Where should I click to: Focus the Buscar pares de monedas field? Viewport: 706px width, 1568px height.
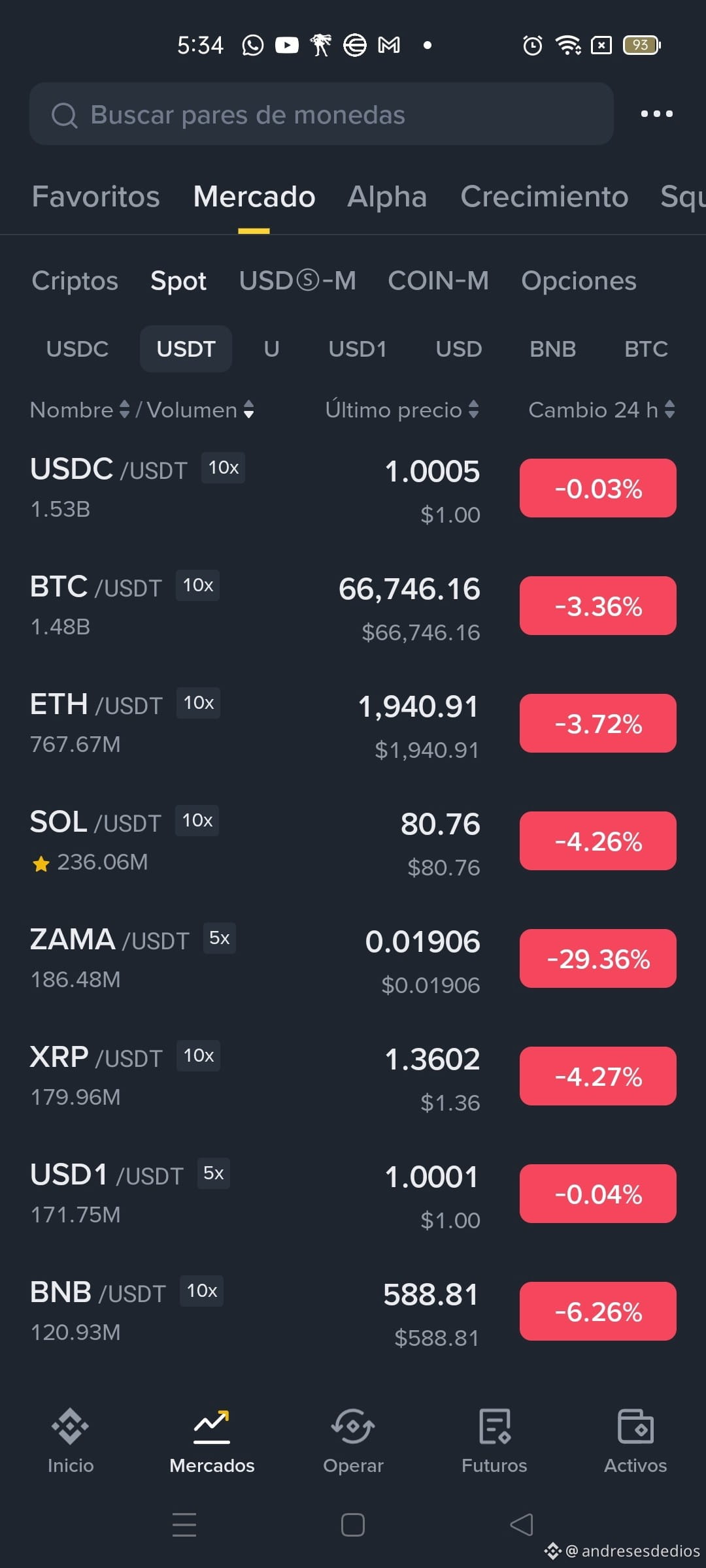321,114
